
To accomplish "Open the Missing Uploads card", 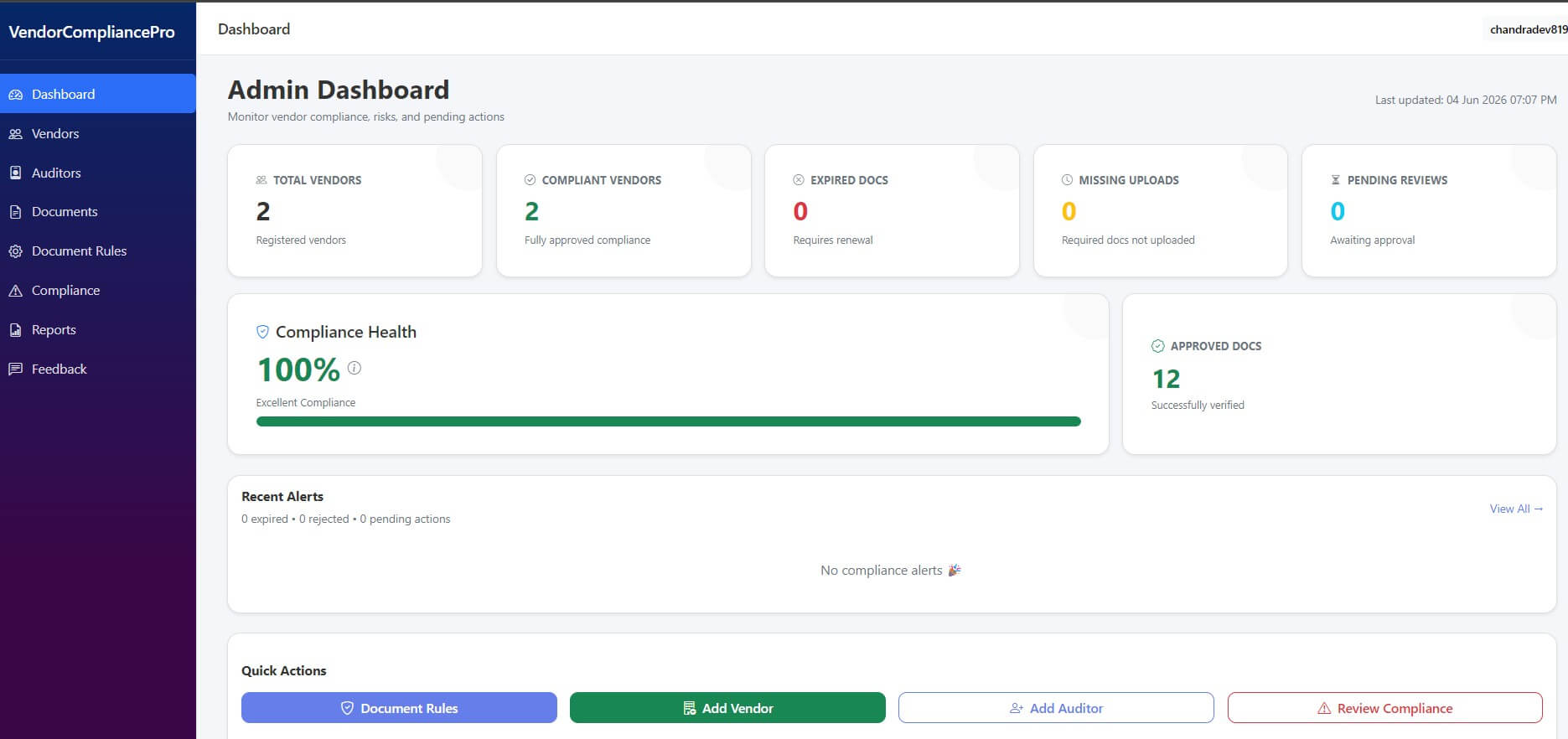I will [1161, 210].
